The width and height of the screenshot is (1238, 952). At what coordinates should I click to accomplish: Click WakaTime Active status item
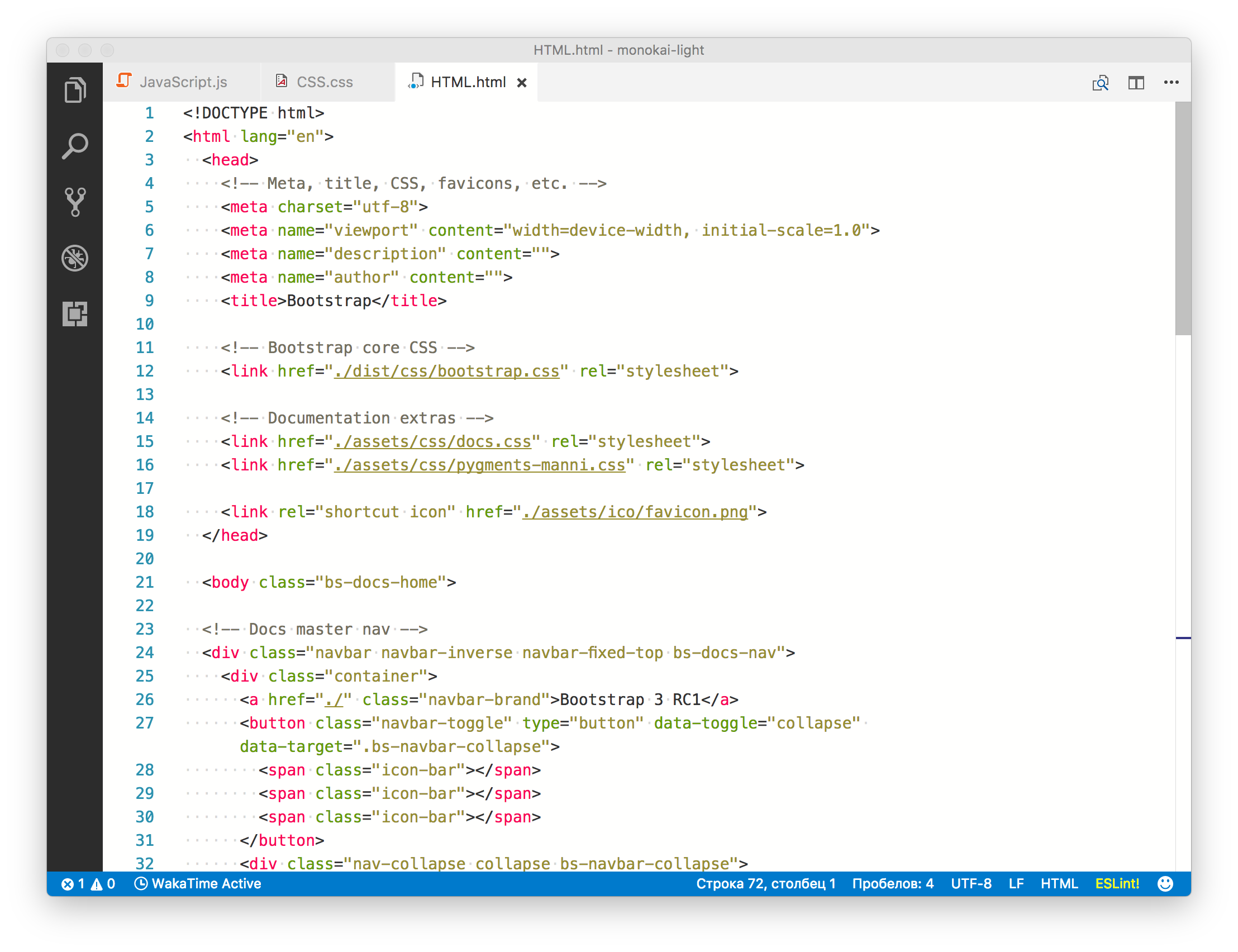click(198, 883)
